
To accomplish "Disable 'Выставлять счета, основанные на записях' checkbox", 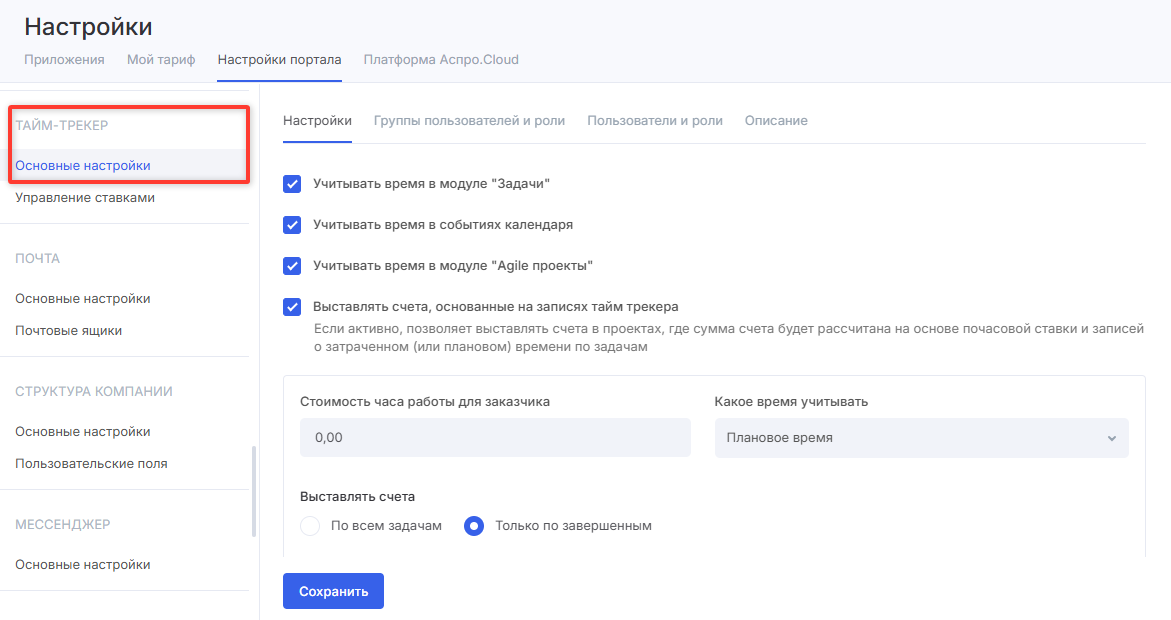I will coord(292,307).
